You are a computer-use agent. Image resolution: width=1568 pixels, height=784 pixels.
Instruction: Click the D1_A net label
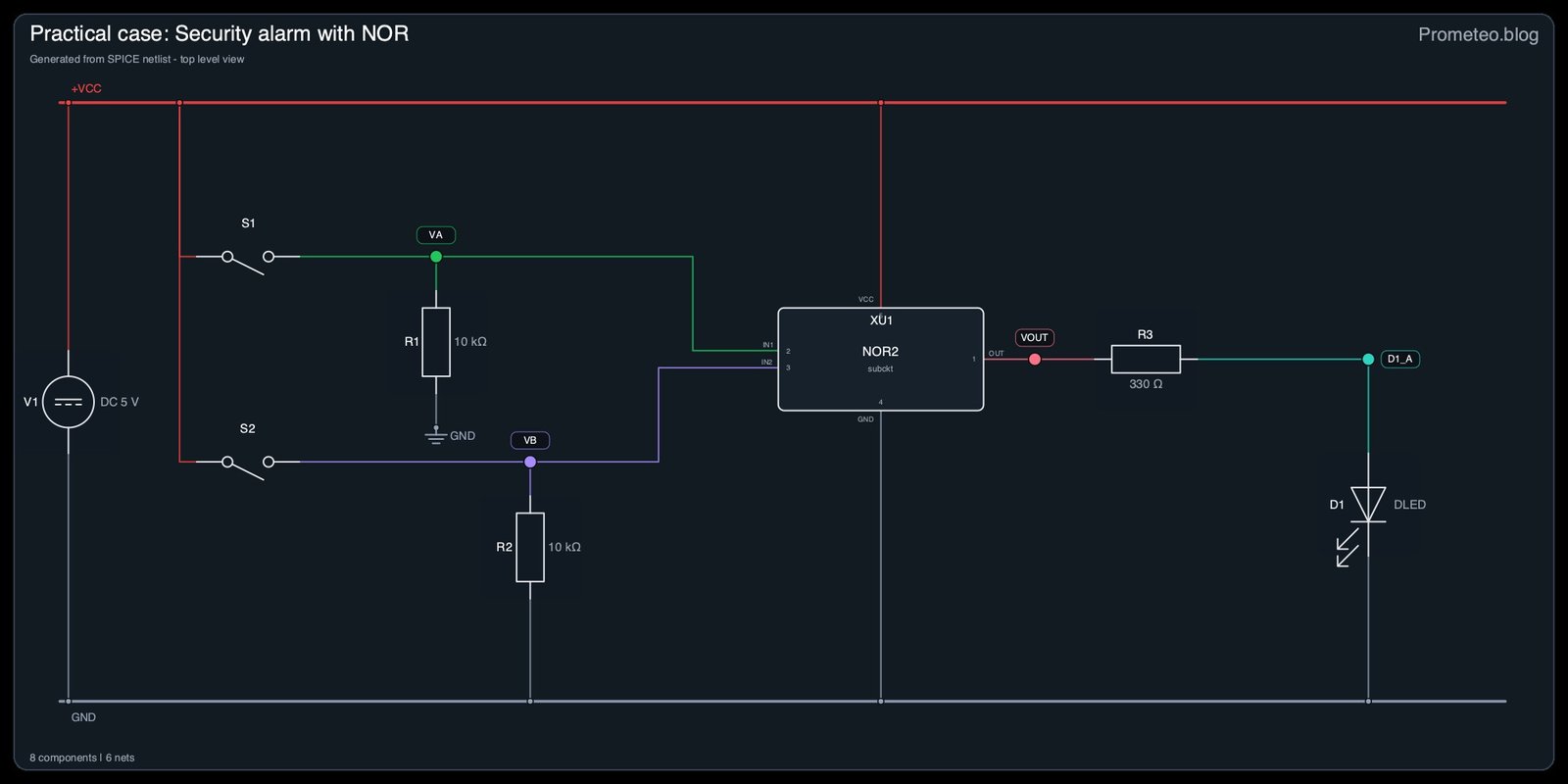[x=1400, y=359]
